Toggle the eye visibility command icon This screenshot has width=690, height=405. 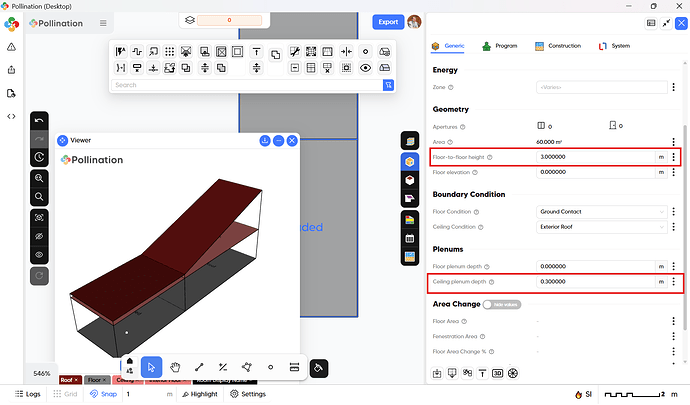click(x=365, y=68)
